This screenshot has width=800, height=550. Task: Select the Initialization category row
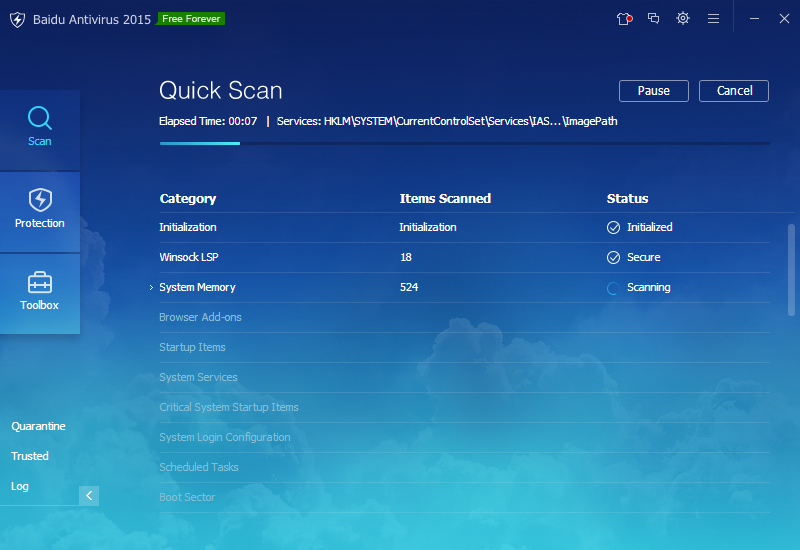[464, 228]
